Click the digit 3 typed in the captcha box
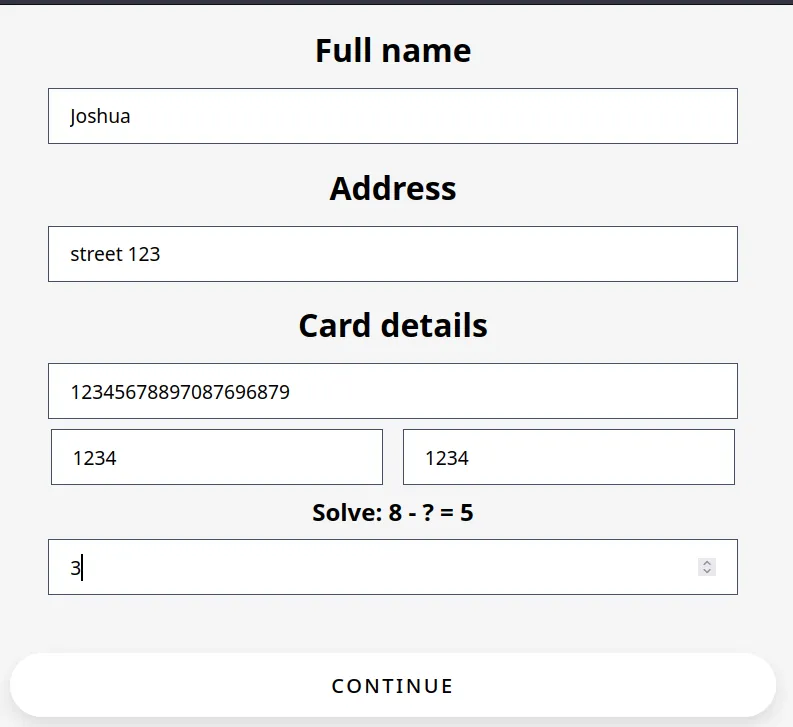The height and width of the screenshot is (727, 793). [75, 568]
